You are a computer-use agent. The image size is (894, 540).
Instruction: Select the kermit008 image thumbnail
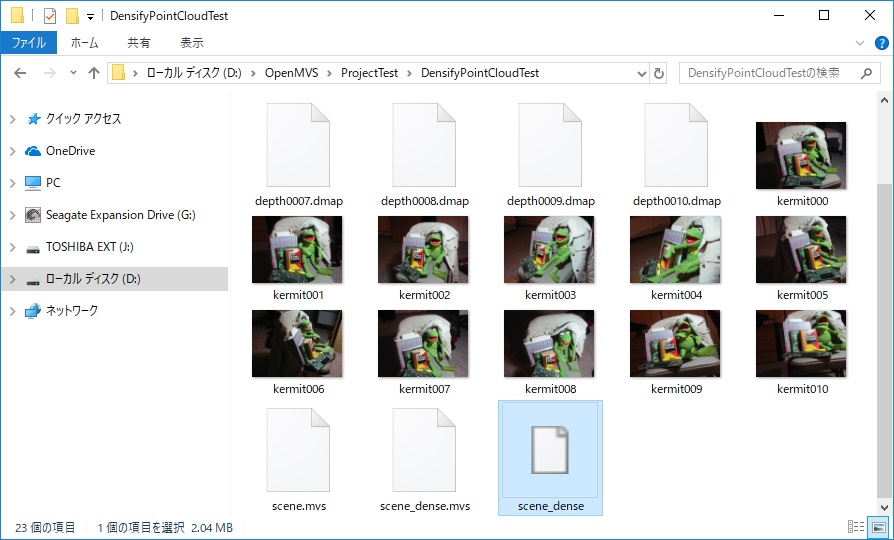coord(549,343)
